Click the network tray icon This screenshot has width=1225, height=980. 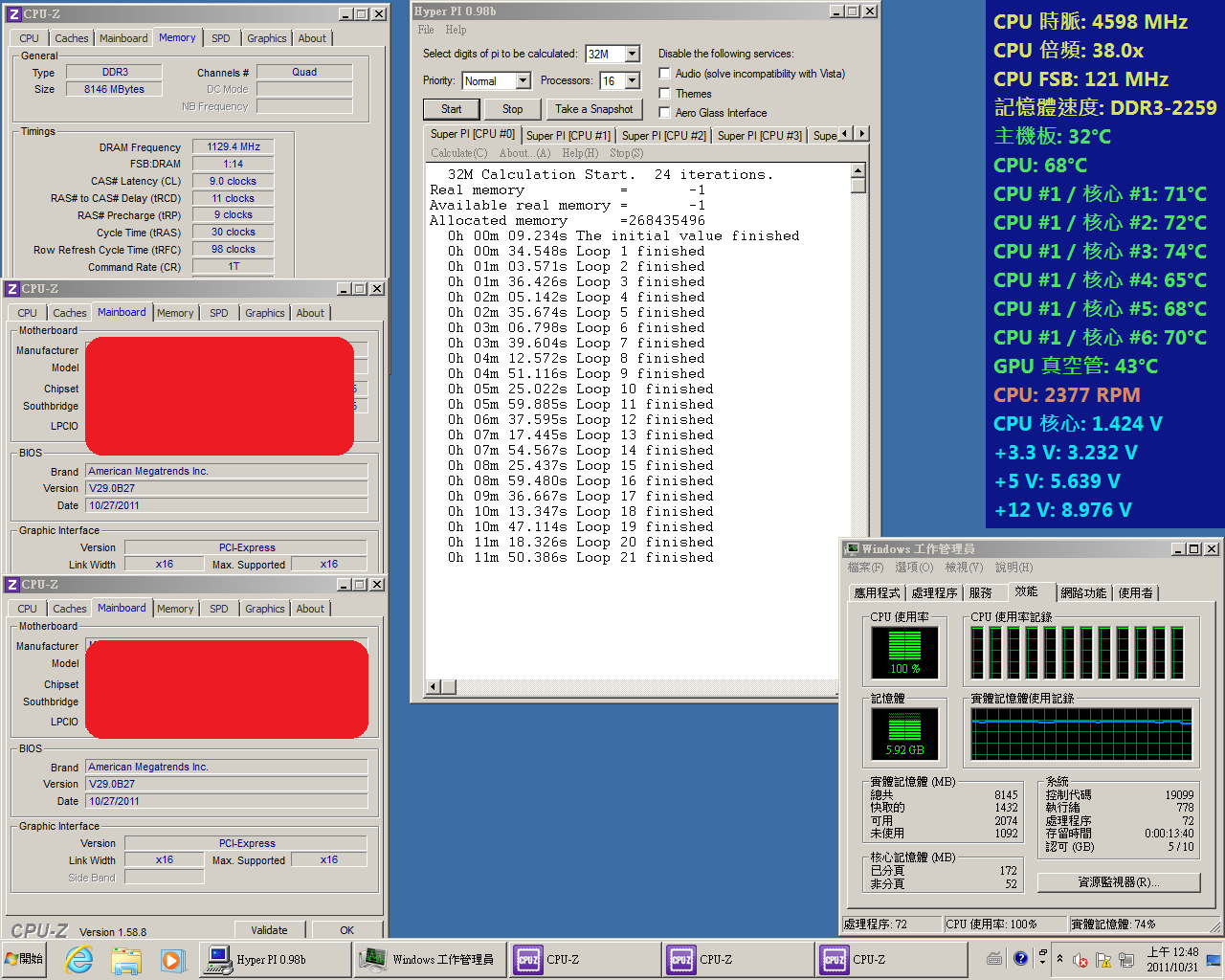(1127, 959)
